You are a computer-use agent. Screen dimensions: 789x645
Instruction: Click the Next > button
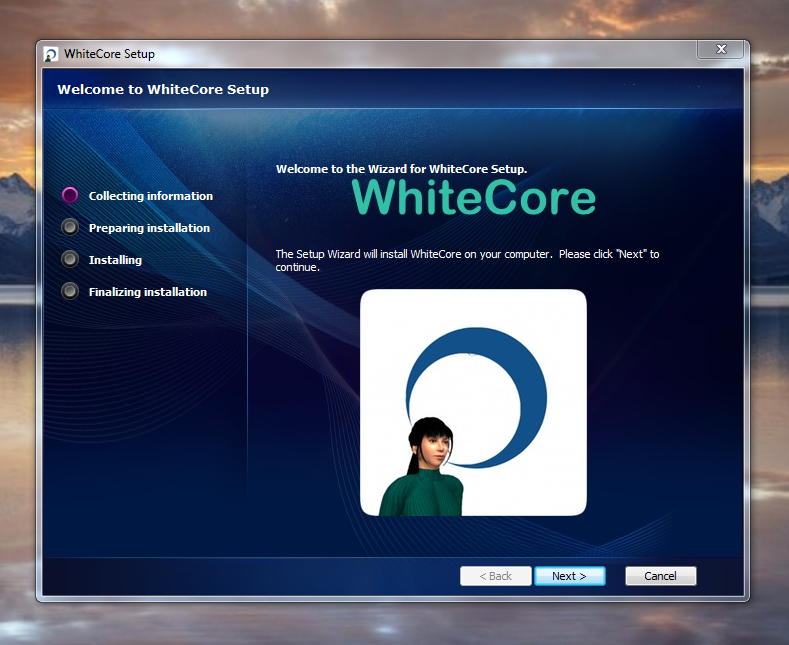click(570, 576)
